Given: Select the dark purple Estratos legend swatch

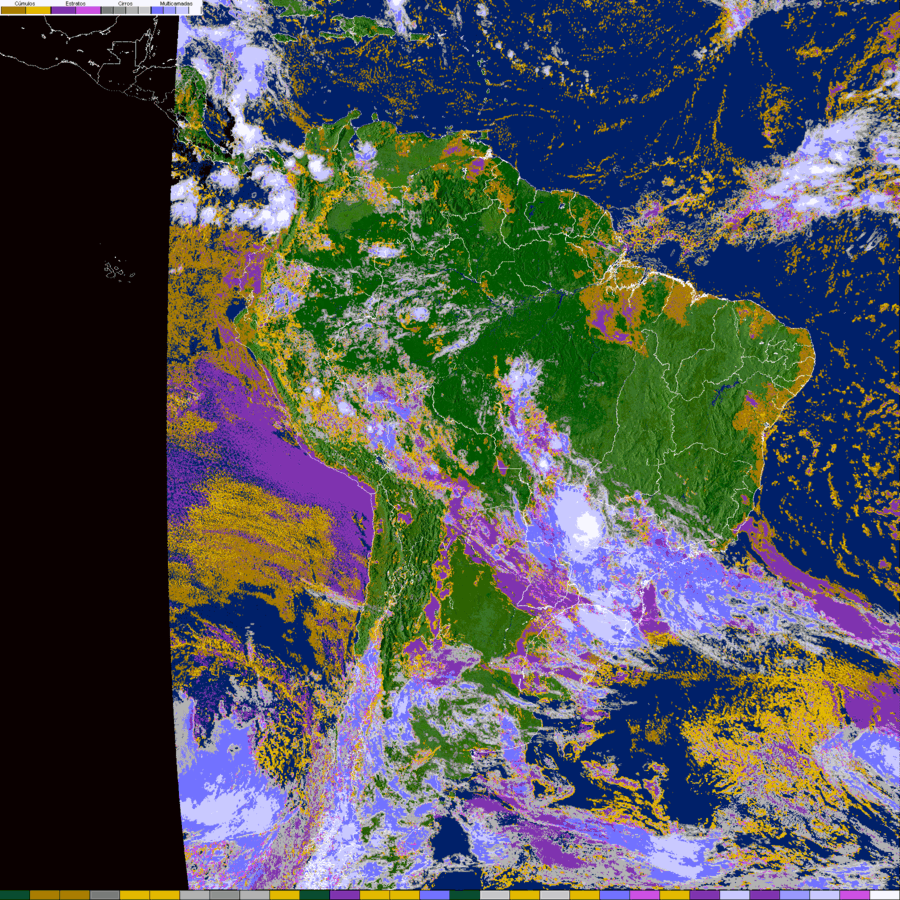Looking at the screenshot, I should coord(63,10).
